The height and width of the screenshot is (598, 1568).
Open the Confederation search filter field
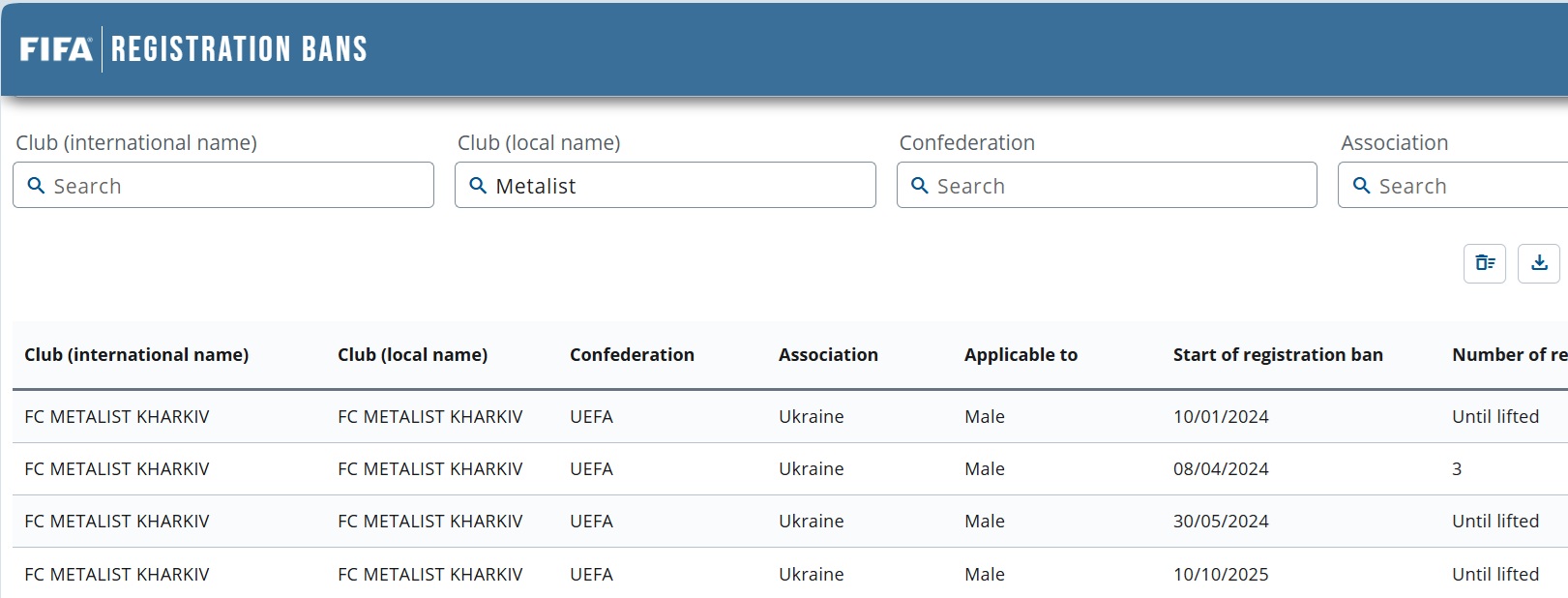(1119, 186)
